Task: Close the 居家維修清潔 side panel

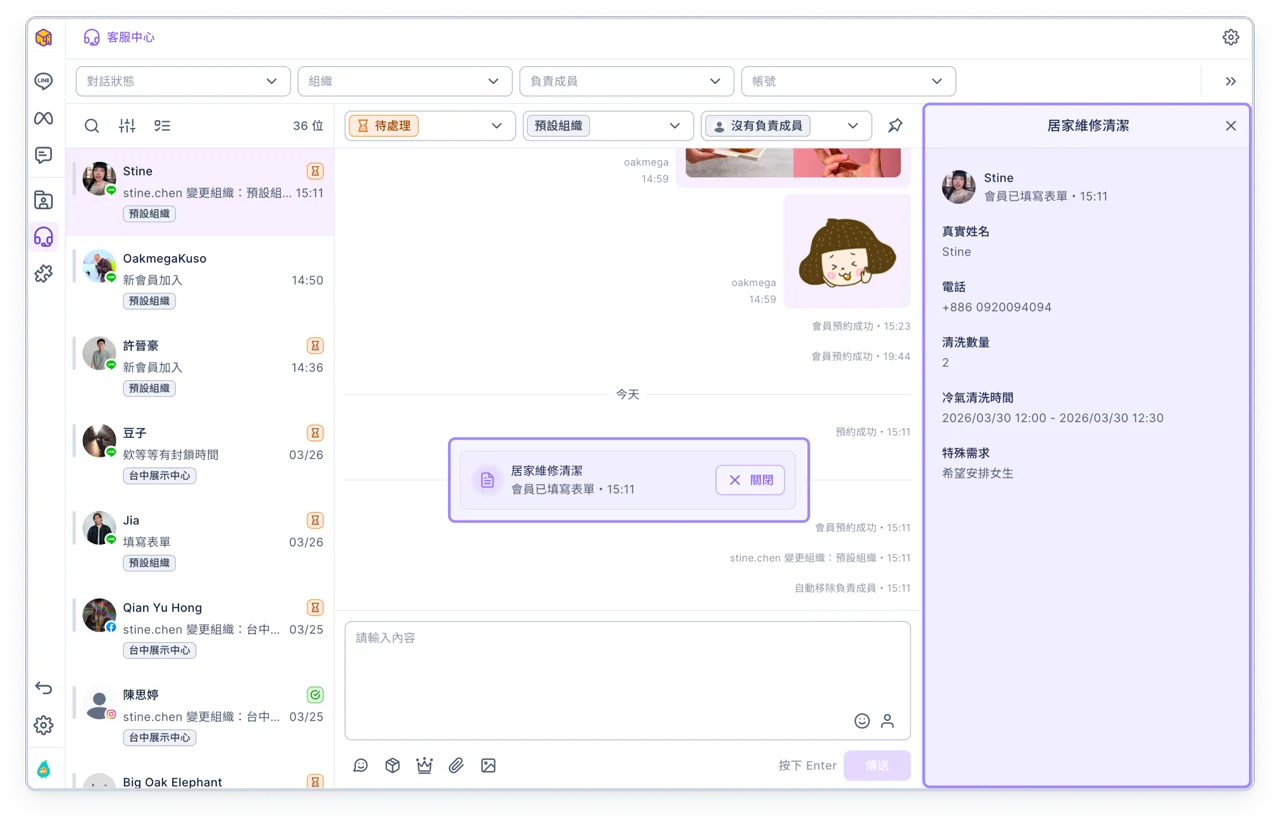Action: (x=1231, y=126)
